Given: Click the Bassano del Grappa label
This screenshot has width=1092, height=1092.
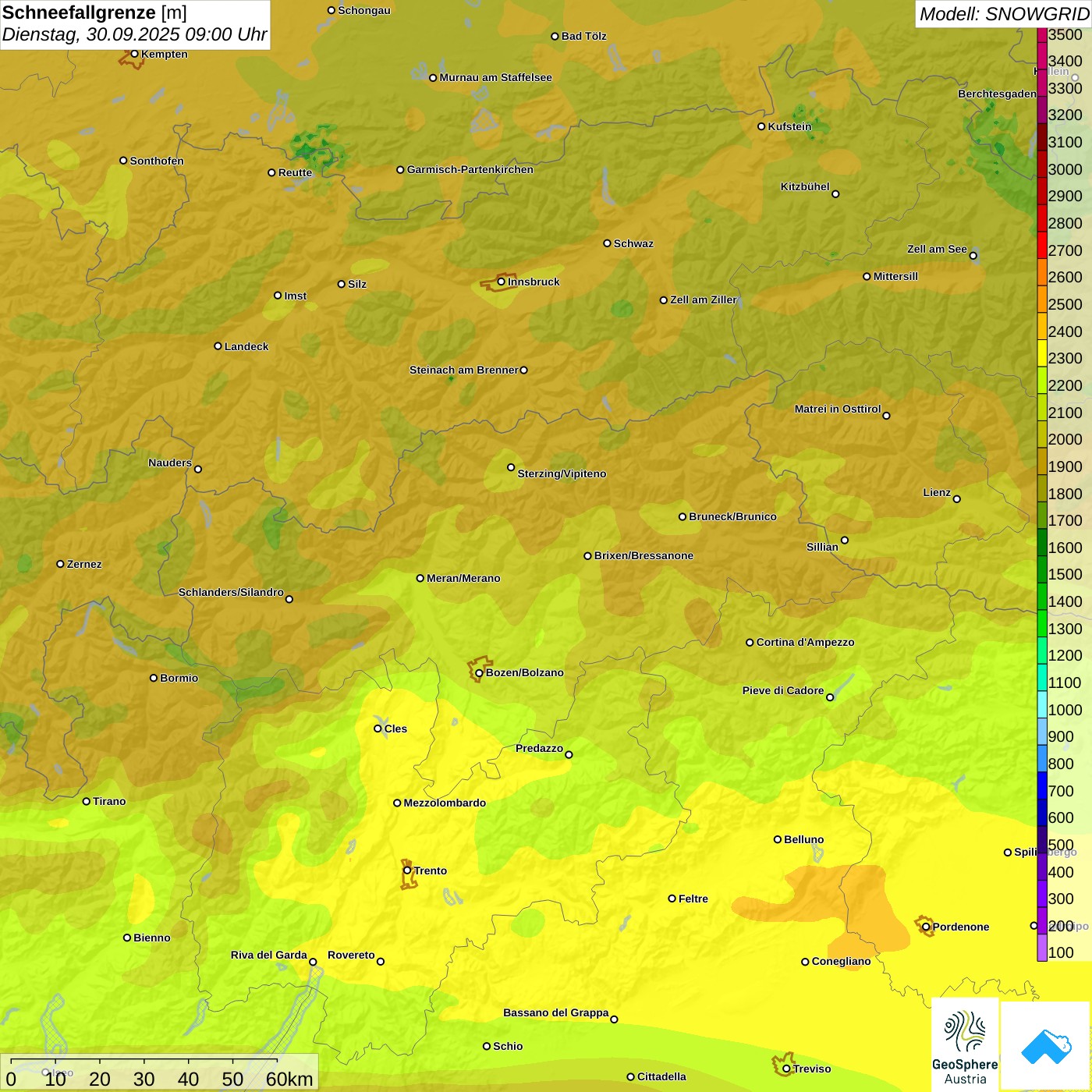Looking at the screenshot, I should point(556,1012).
